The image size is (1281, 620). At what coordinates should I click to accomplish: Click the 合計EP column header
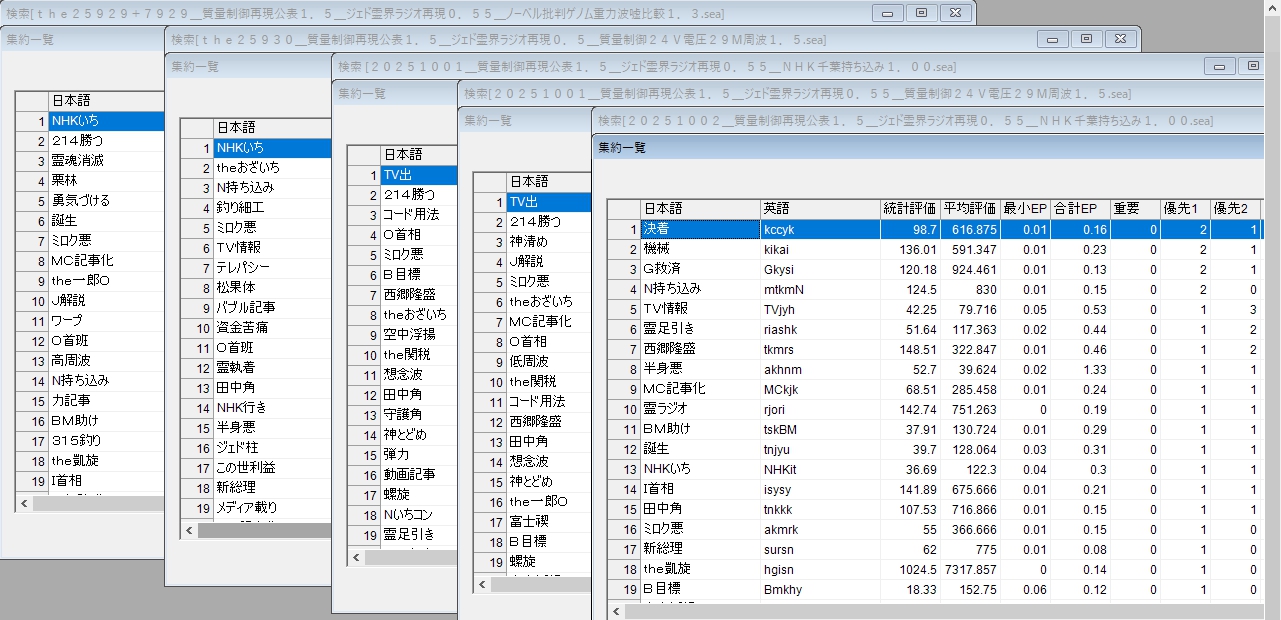coord(1079,209)
